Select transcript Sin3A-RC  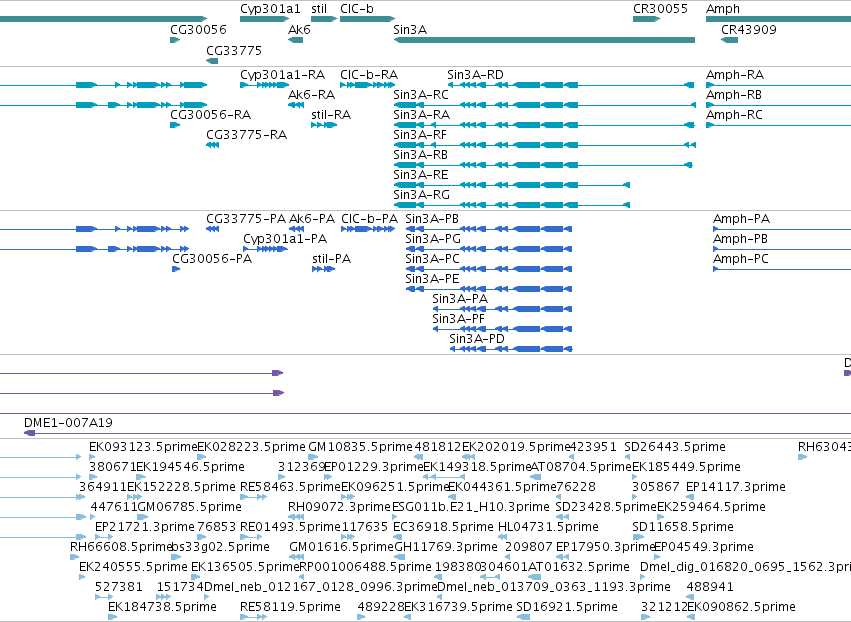pos(421,95)
